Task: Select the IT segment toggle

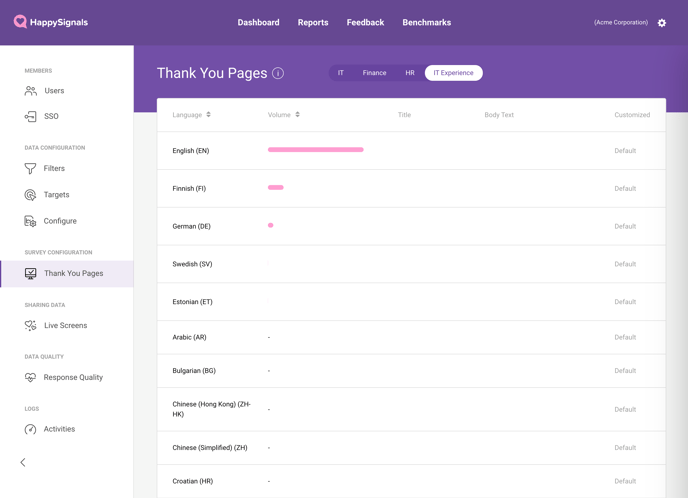Action: click(x=340, y=73)
